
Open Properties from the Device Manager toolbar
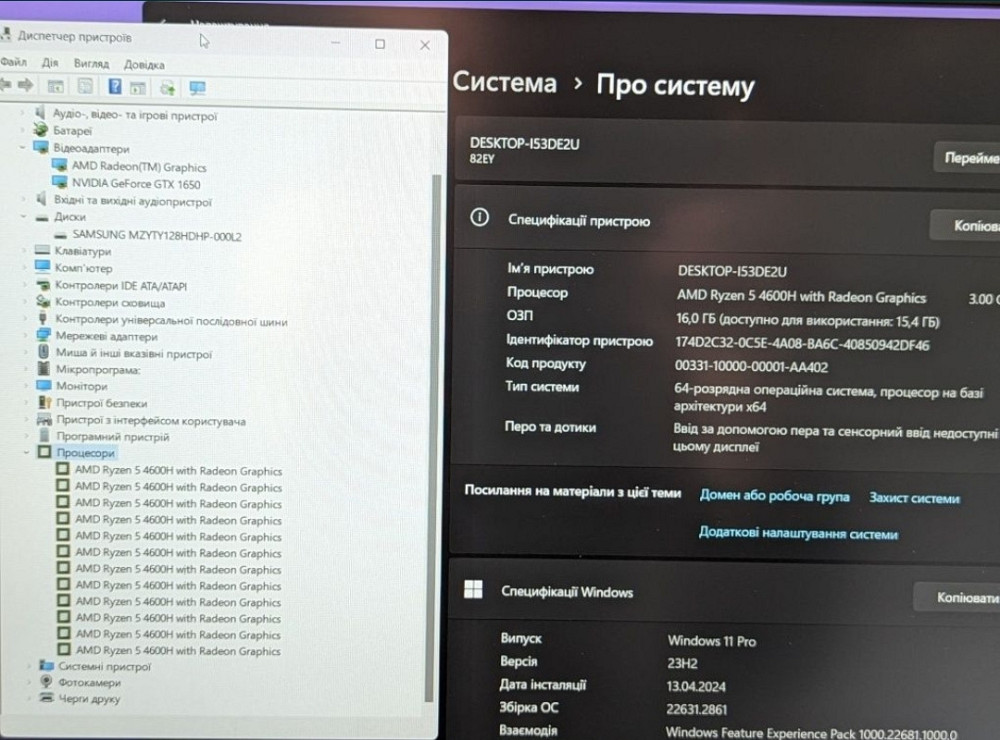pos(86,86)
